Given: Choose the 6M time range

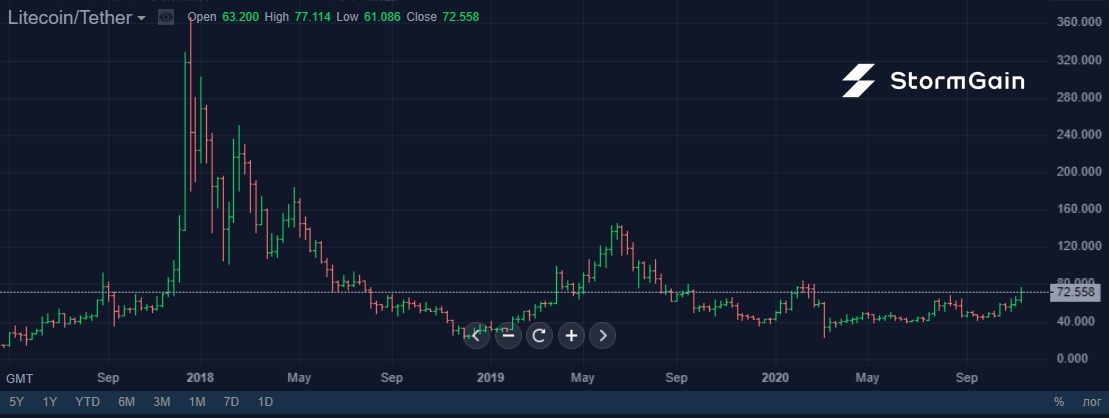Looking at the screenshot, I should [x=127, y=402].
